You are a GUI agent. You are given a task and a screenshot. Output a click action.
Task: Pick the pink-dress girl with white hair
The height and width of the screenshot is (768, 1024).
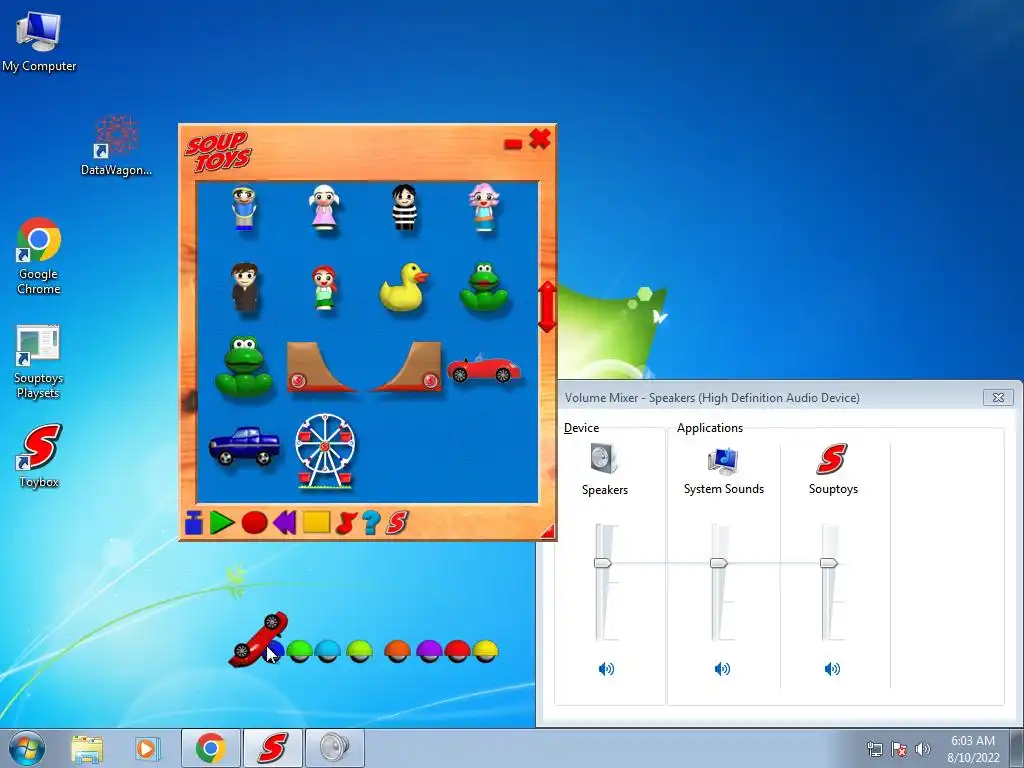(x=324, y=206)
